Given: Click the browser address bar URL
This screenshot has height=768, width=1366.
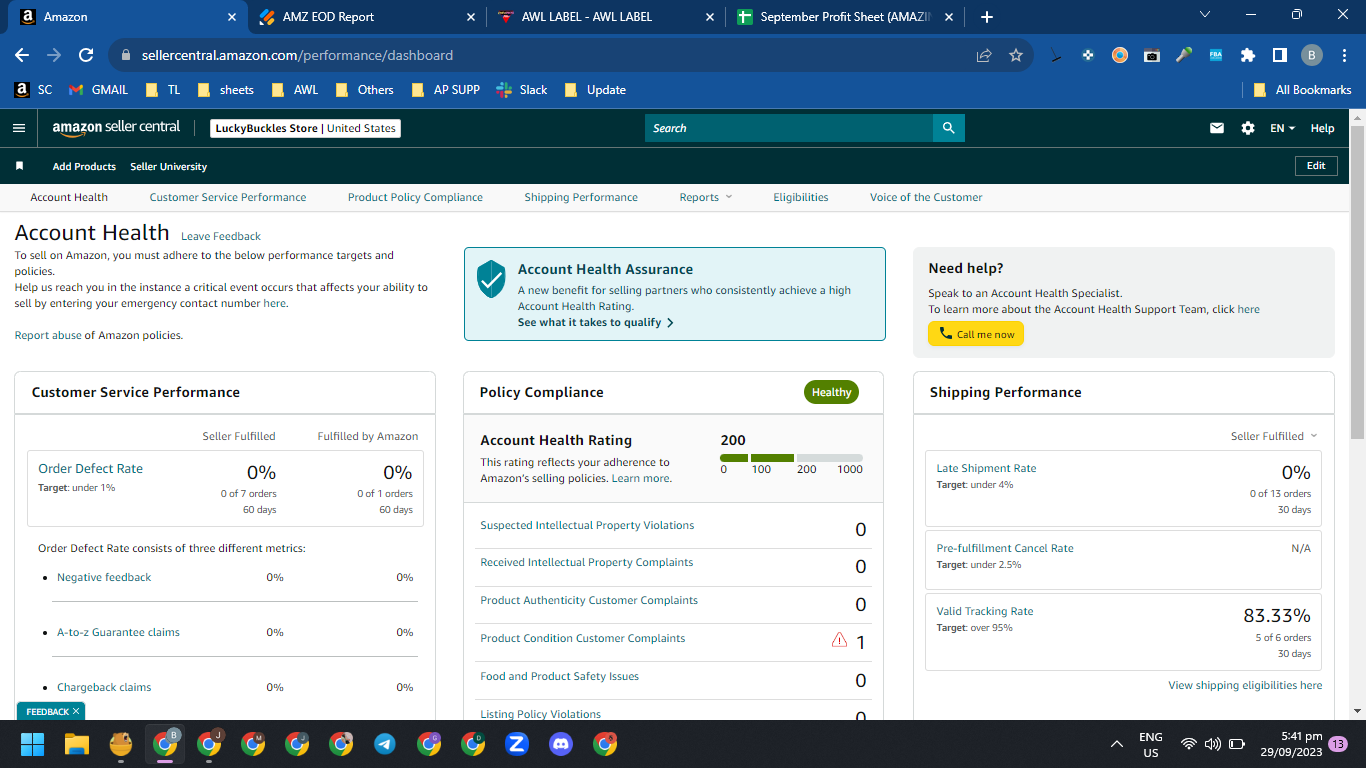Looking at the screenshot, I should coord(297,55).
